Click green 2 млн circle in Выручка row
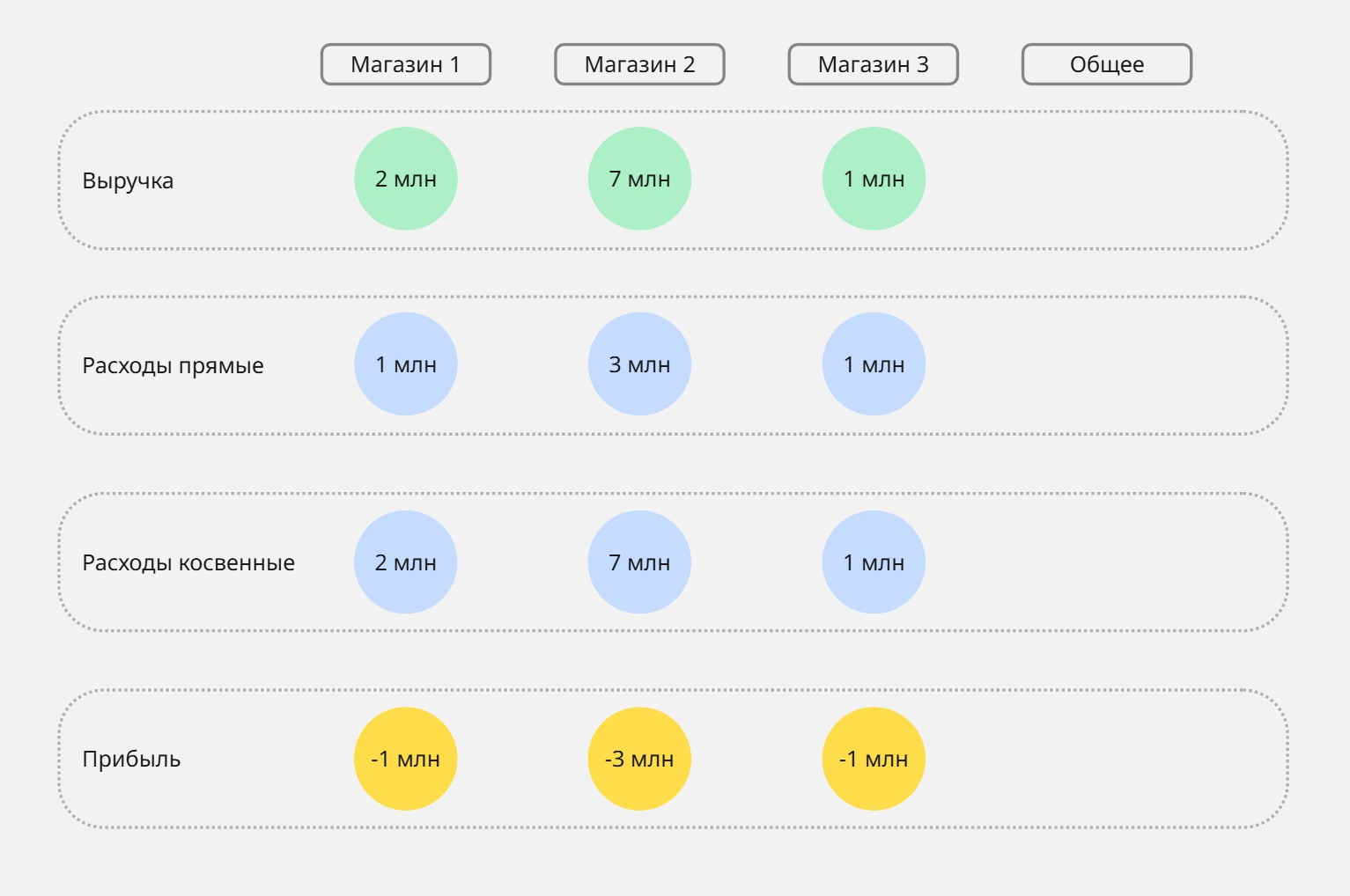1350x896 pixels. point(406,179)
